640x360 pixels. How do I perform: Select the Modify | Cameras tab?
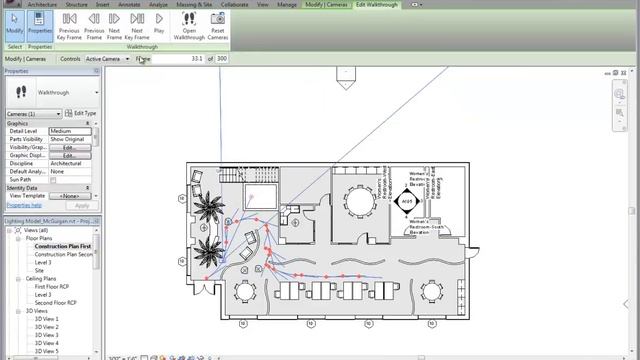pos(326,4)
